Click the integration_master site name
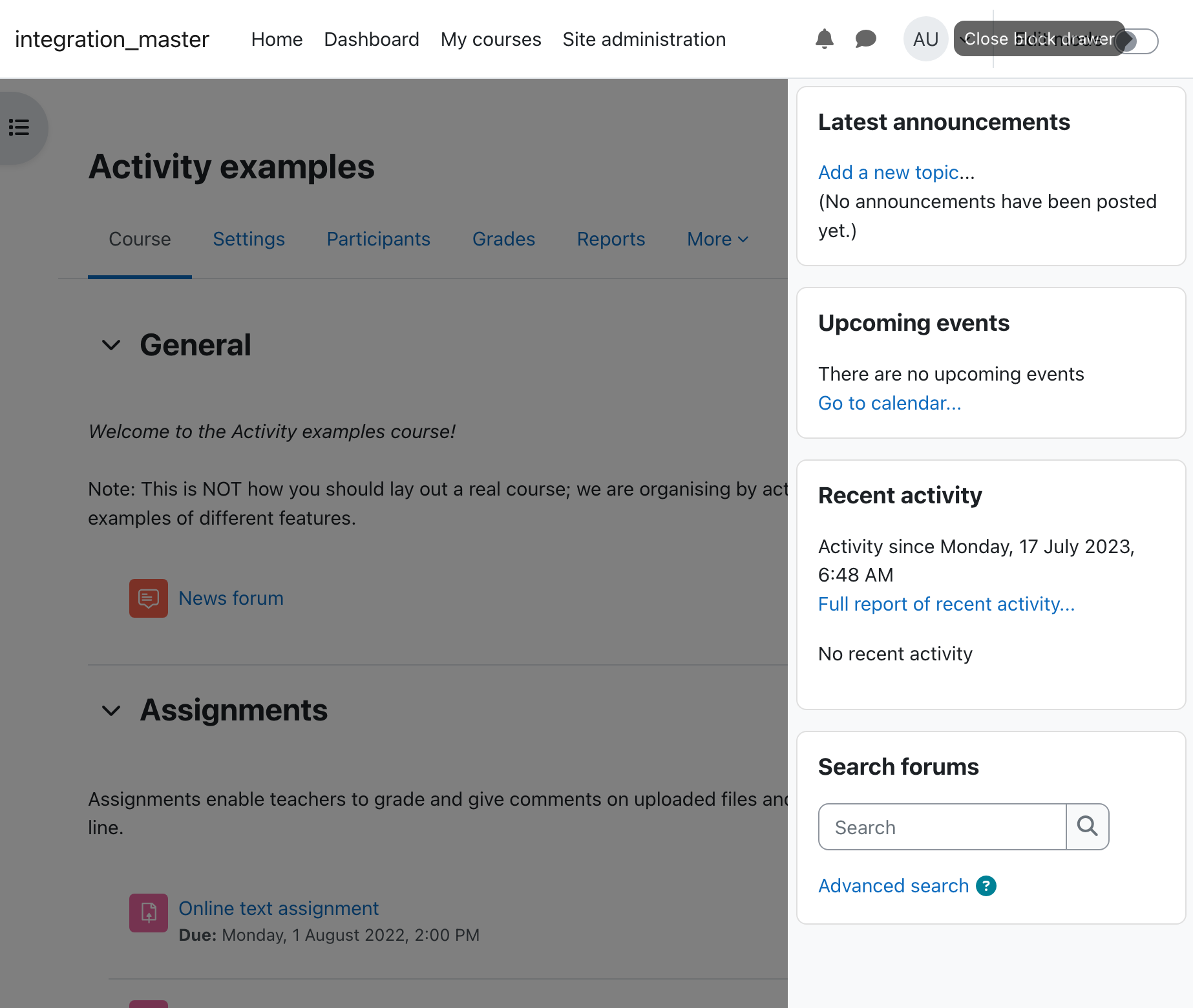The height and width of the screenshot is (1008, 1193). click(x=112, y=39)
